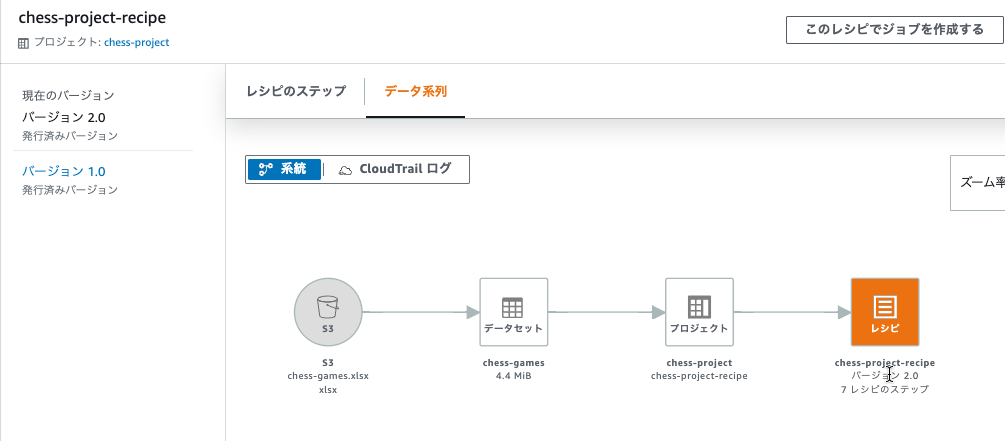Click the lineage branch icon in 系統 button
Screen dimensions: 1005x441
tap(265, 169)
